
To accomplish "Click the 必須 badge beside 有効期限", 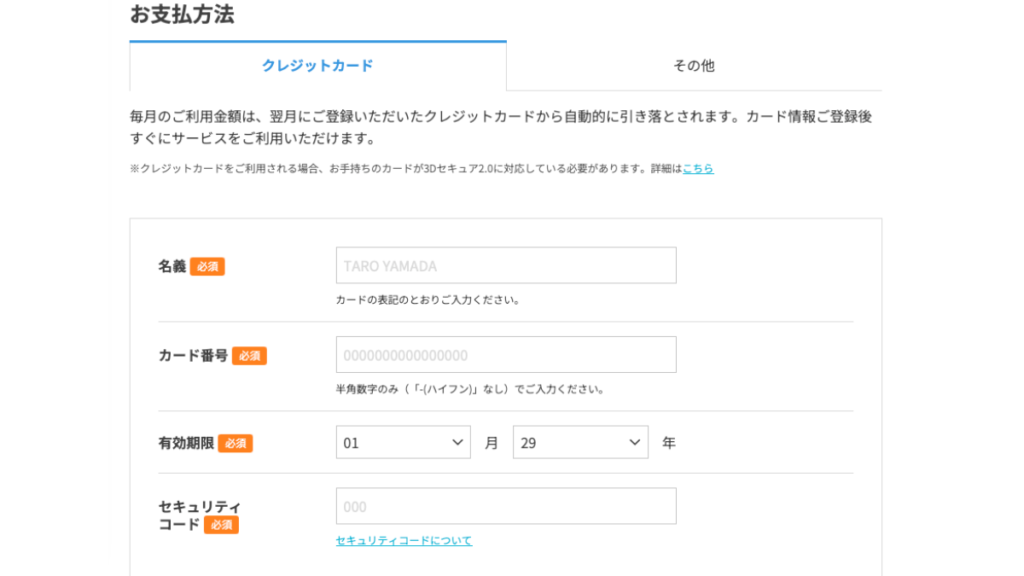I will (235, 443).
